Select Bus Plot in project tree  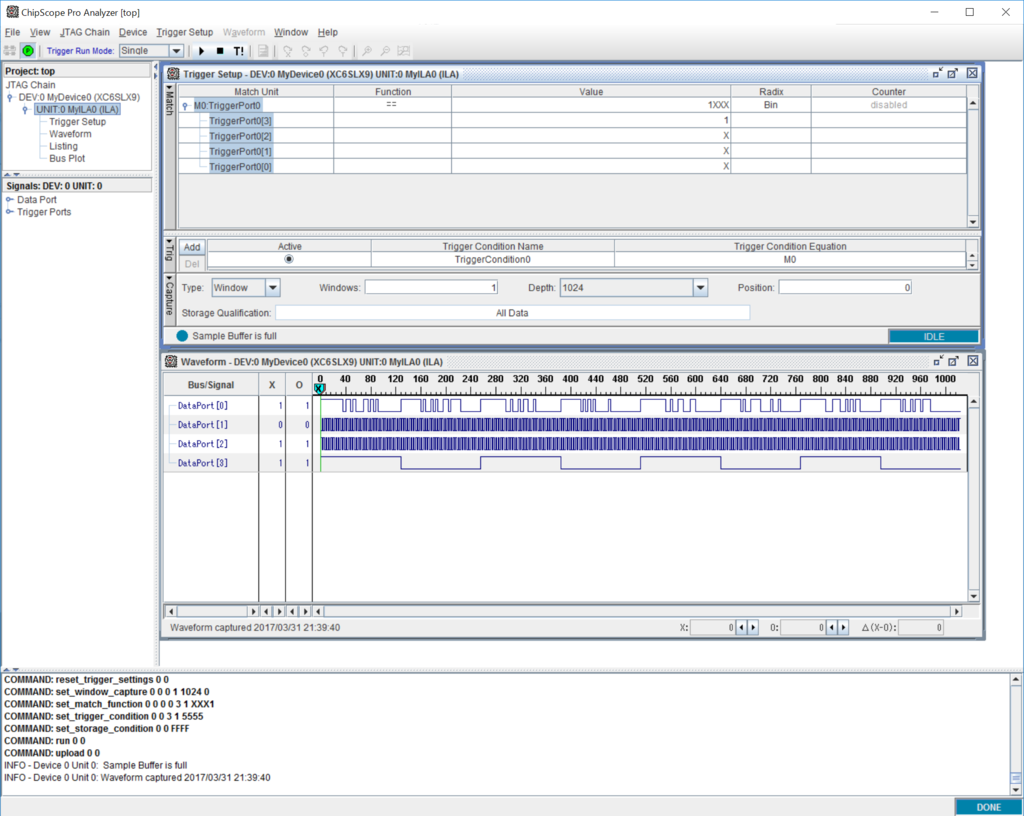coord(67,158)
